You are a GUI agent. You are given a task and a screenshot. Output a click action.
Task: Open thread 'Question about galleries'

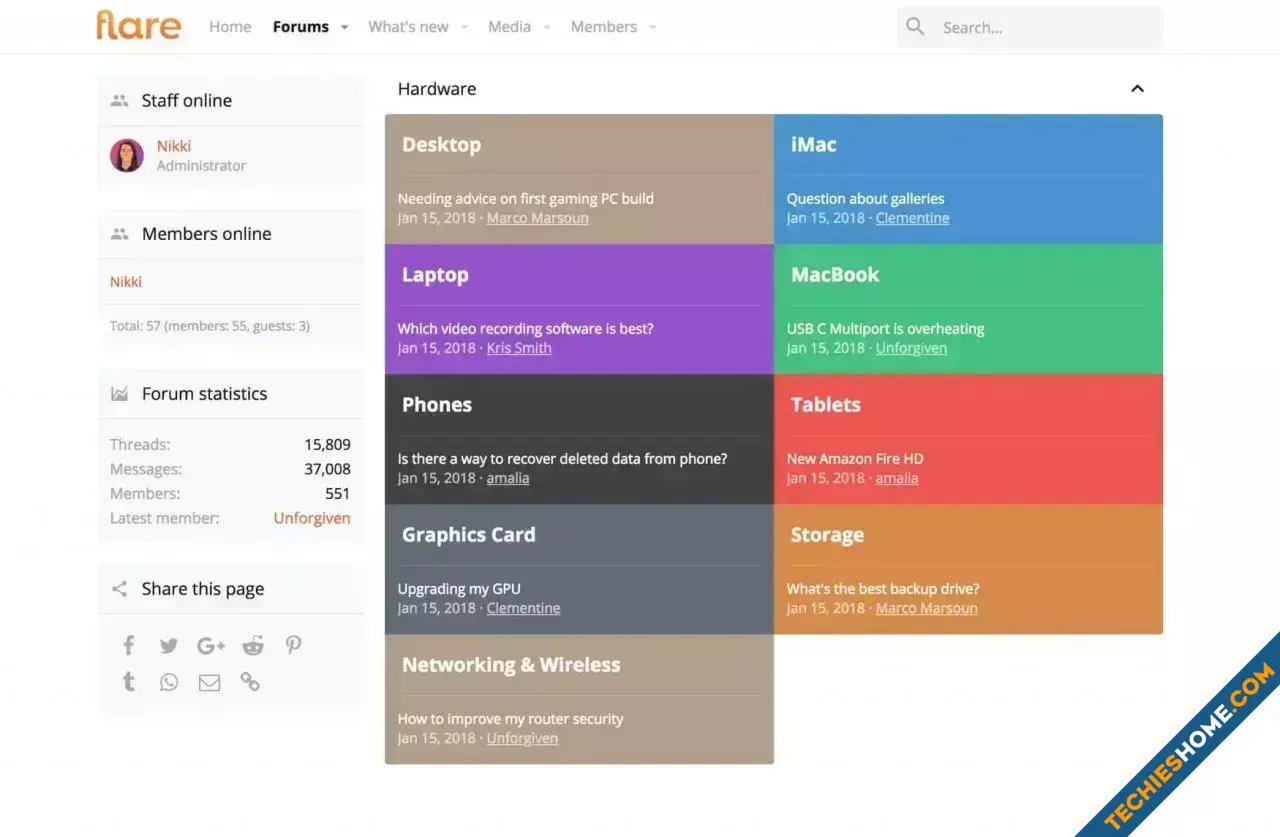pyautogui.click(x=865, y=199)
